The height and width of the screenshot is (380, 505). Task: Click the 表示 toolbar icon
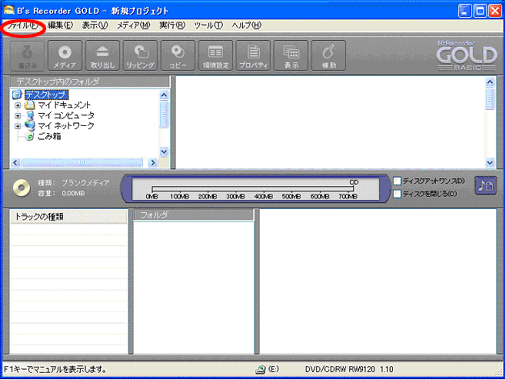click(x=291, y=56)
